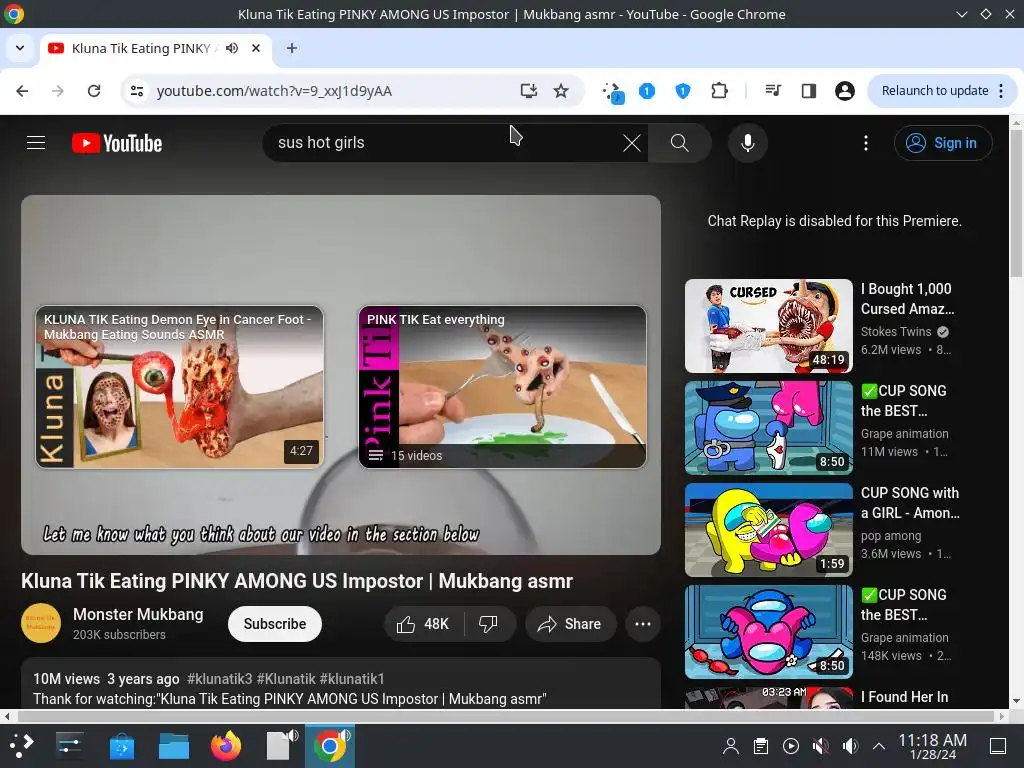This screenshot has height=768, width=1024.
Task: Subscribe to Monster Mukbang
Action: click(x=275, y=624)
